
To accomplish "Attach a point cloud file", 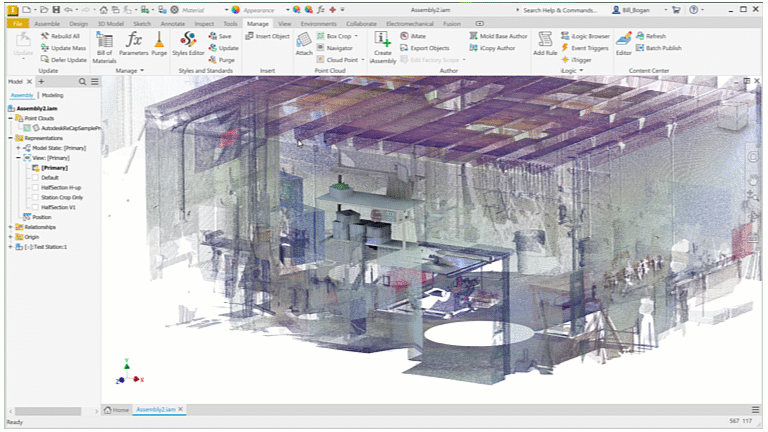I will [x=304, y=44].
